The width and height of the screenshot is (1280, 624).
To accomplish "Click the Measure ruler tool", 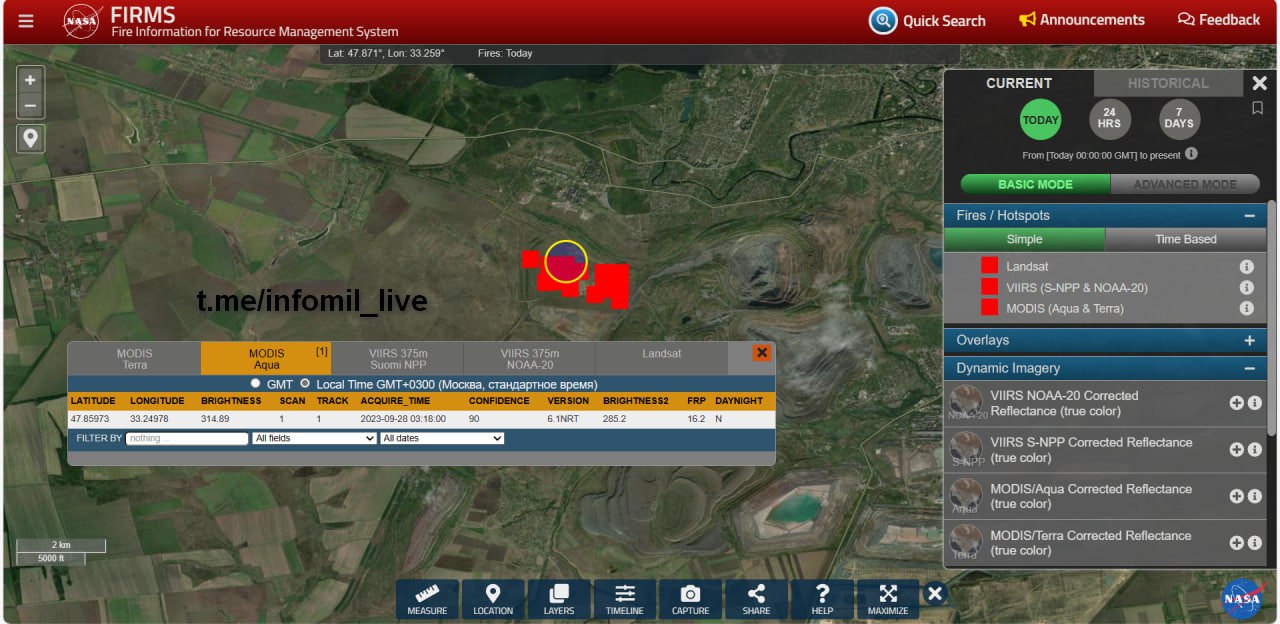I will (x=427, y=599).
